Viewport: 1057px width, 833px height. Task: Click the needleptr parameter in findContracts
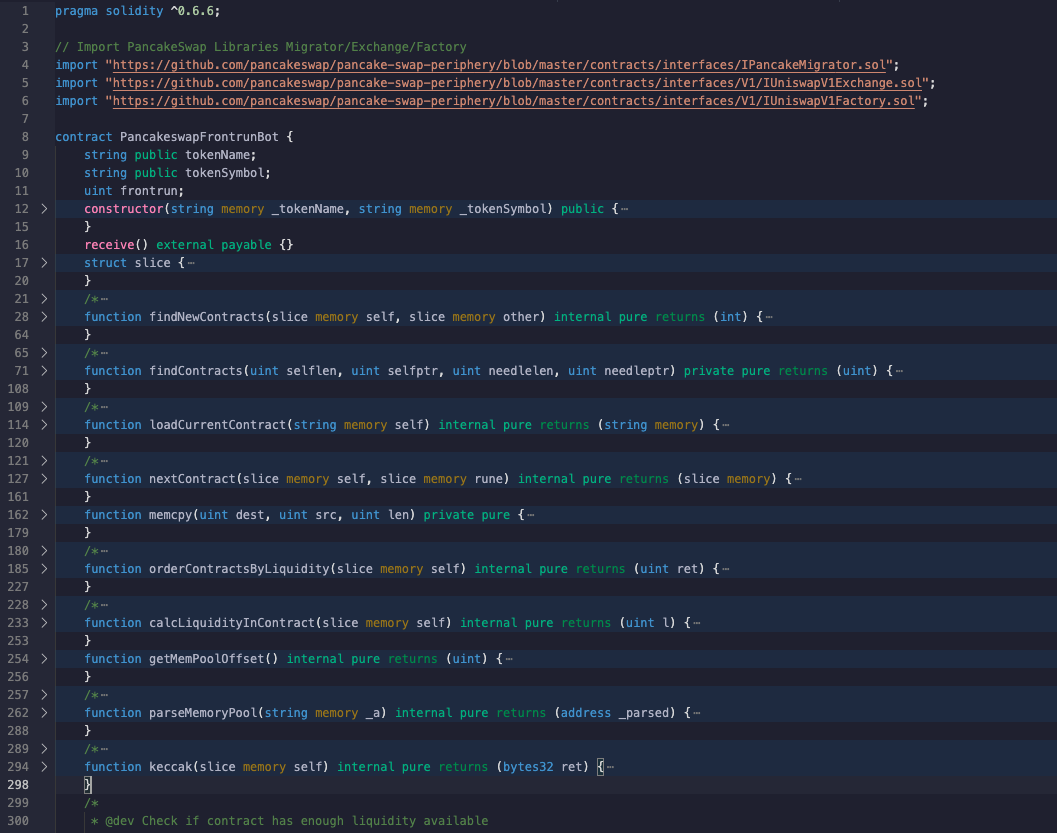(636, 371)
